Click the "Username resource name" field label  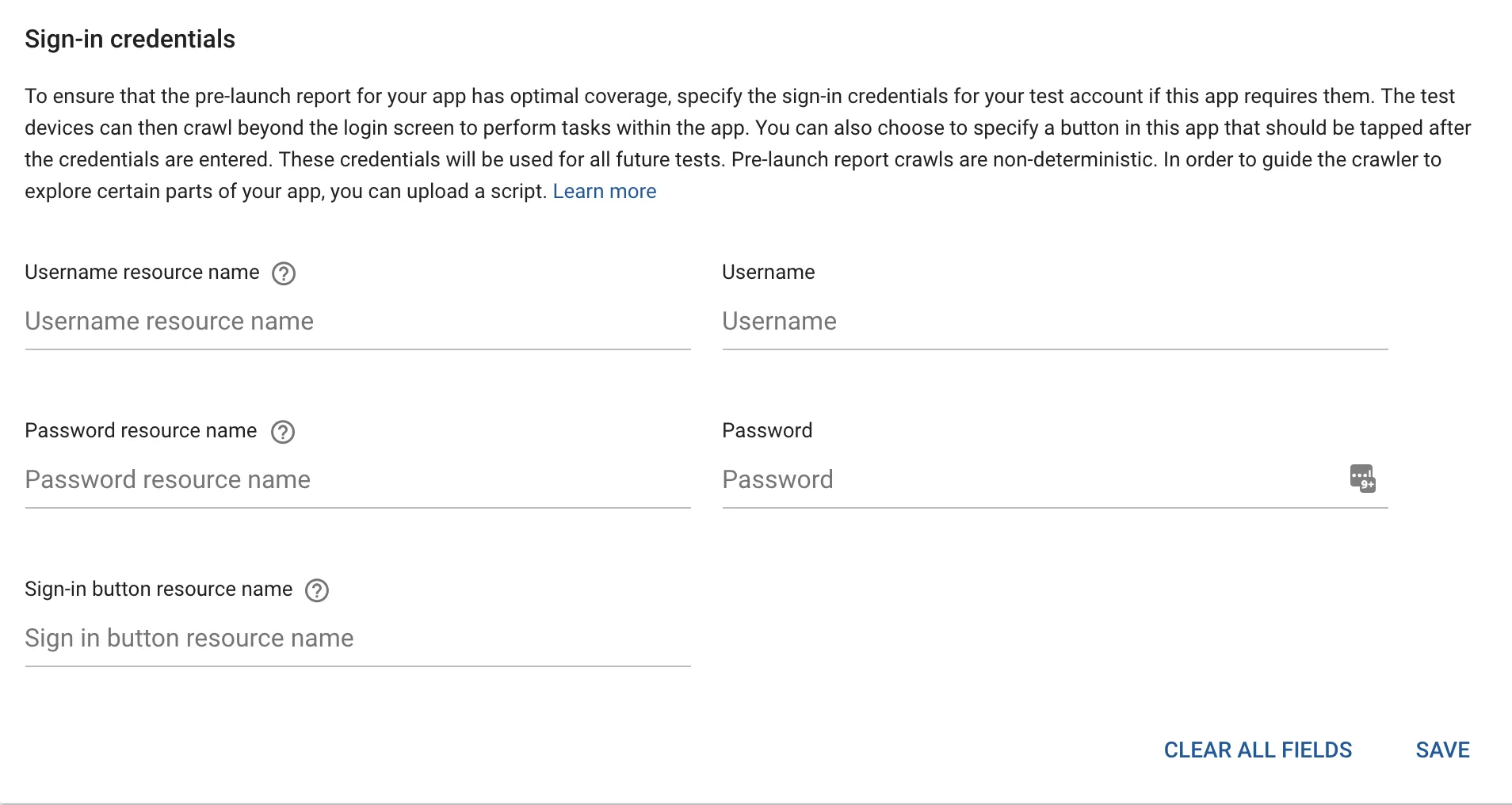[142, 273]
